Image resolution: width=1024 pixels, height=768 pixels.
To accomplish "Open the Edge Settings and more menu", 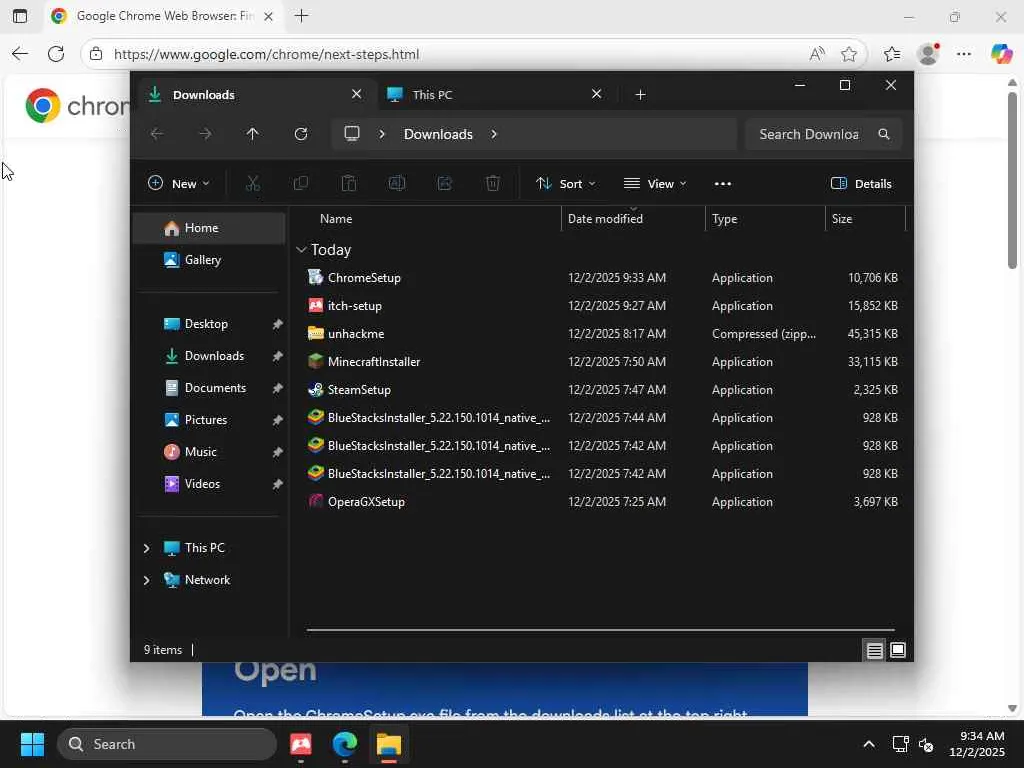I will (964, 54).
